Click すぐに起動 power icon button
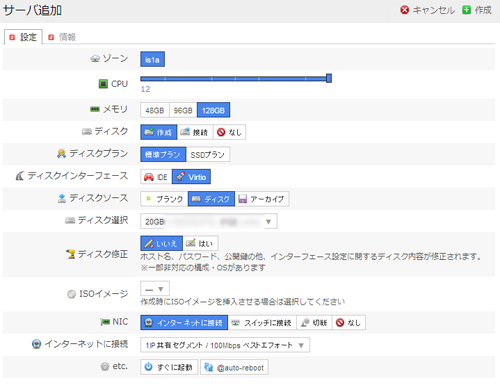This screenshot has height=392, width=500. coord(169,367)
